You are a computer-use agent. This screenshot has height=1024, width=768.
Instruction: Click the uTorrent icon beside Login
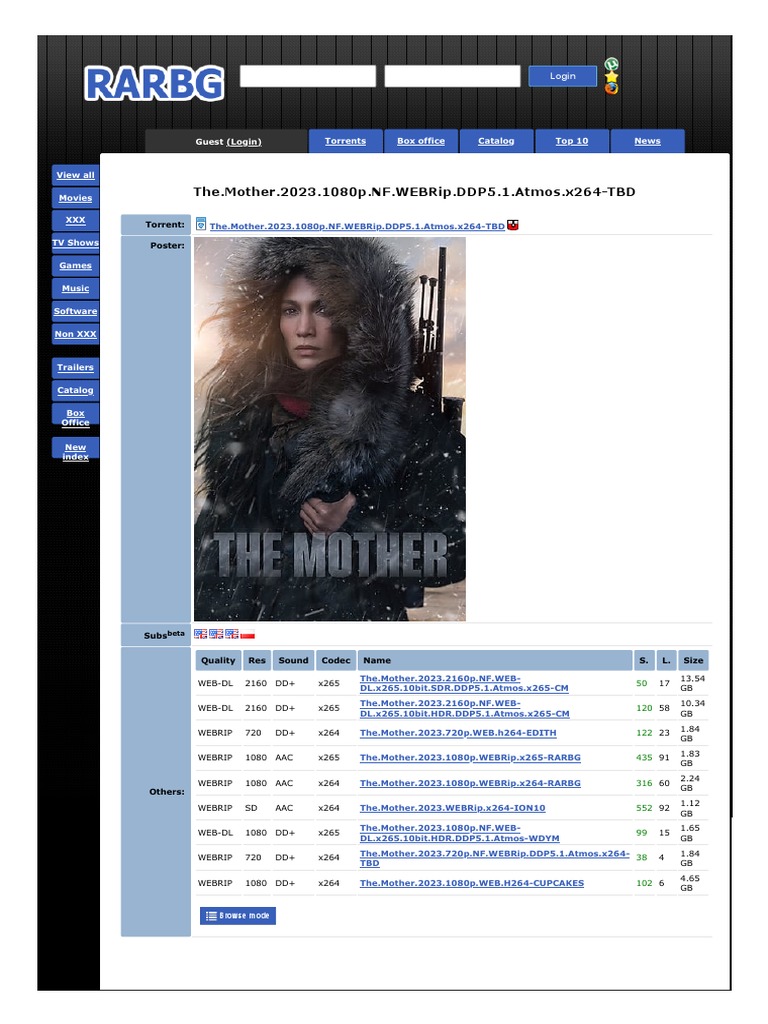pos(611,63)
